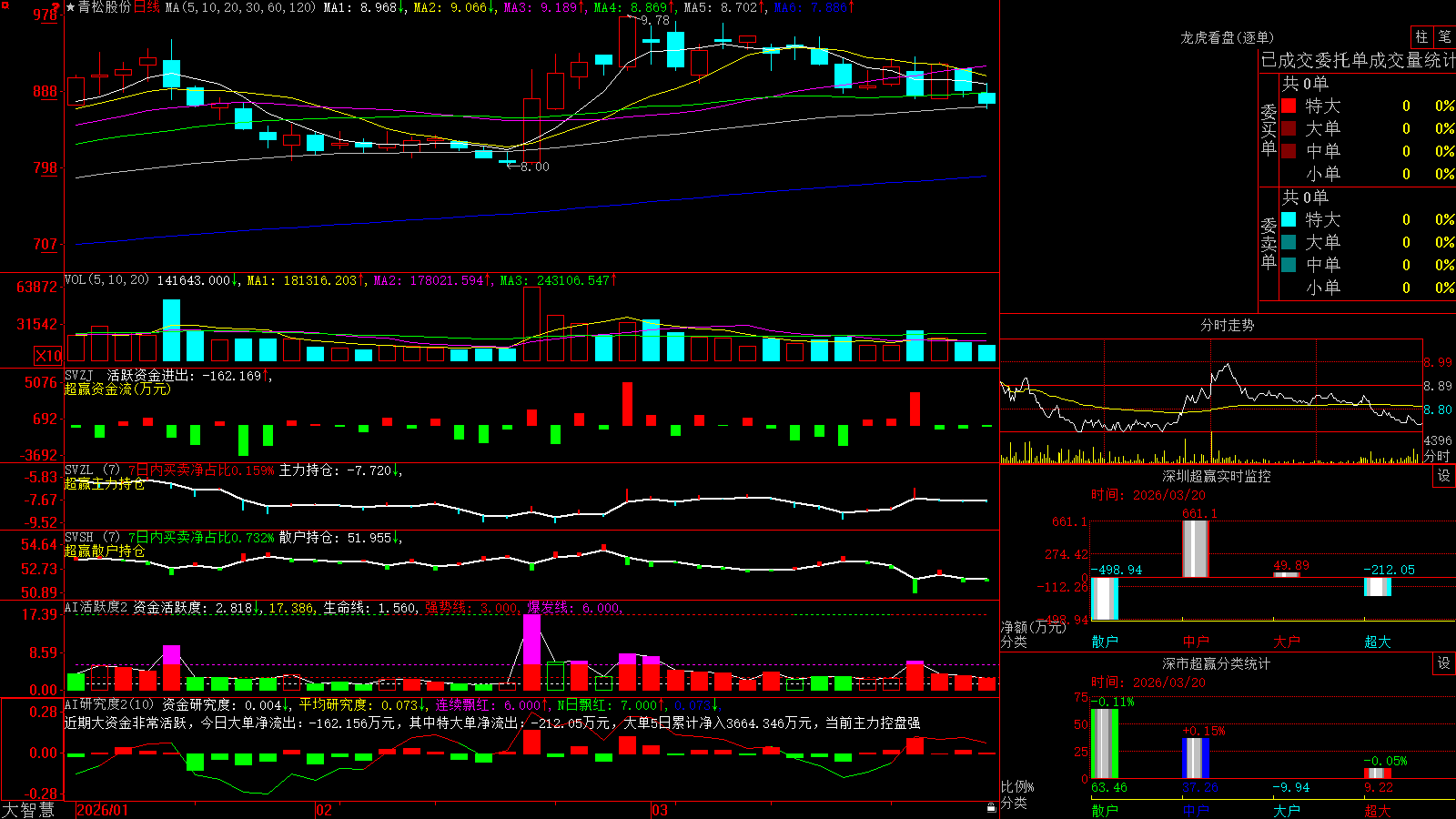This screenshot has width=1456, height=819.
Task: Click the red question mark icon beside 978
Action: [57, 7]
